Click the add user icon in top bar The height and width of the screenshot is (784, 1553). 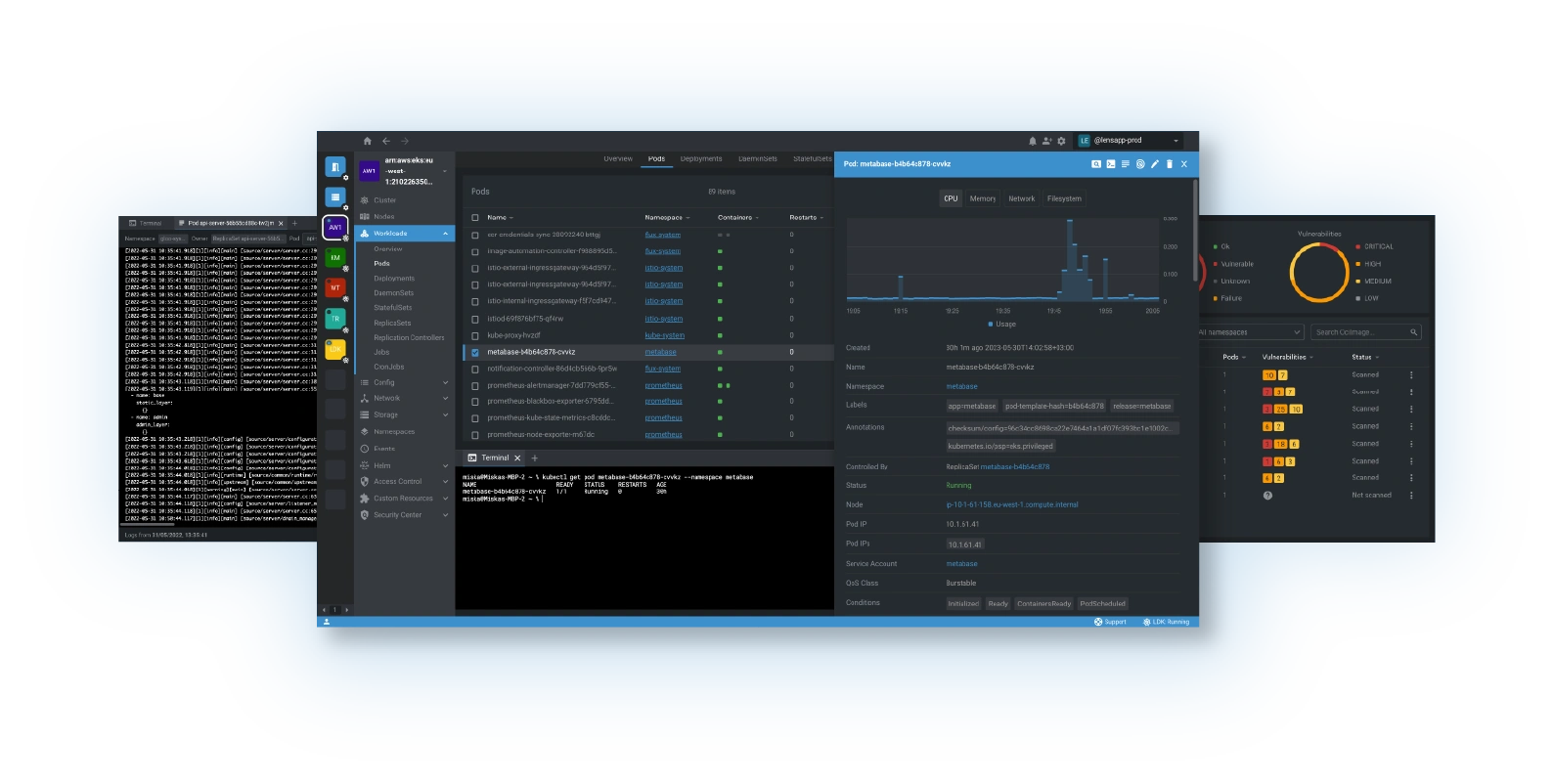click(x=1046, y=141)
